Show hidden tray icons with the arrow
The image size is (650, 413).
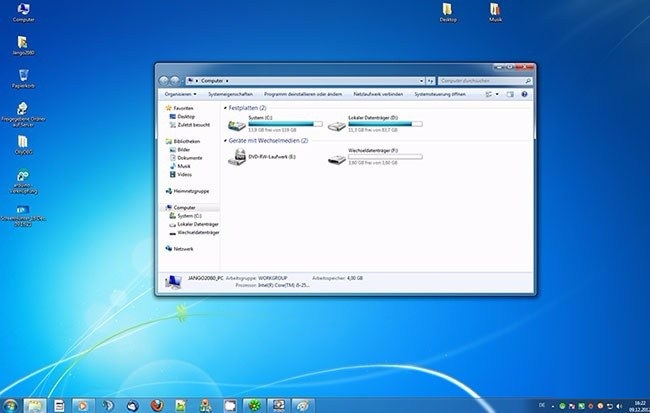tap(552, 406)
